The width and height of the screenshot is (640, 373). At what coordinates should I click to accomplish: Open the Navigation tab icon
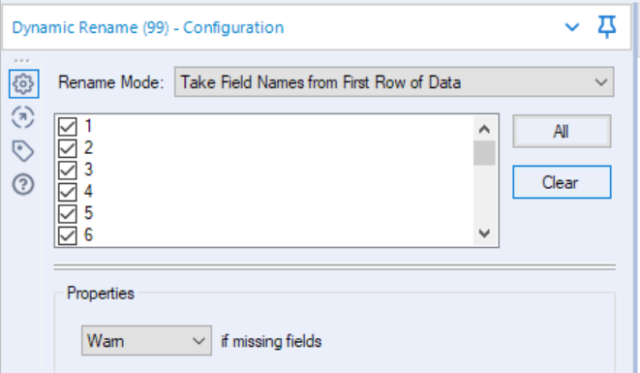[x=23, y=118]
